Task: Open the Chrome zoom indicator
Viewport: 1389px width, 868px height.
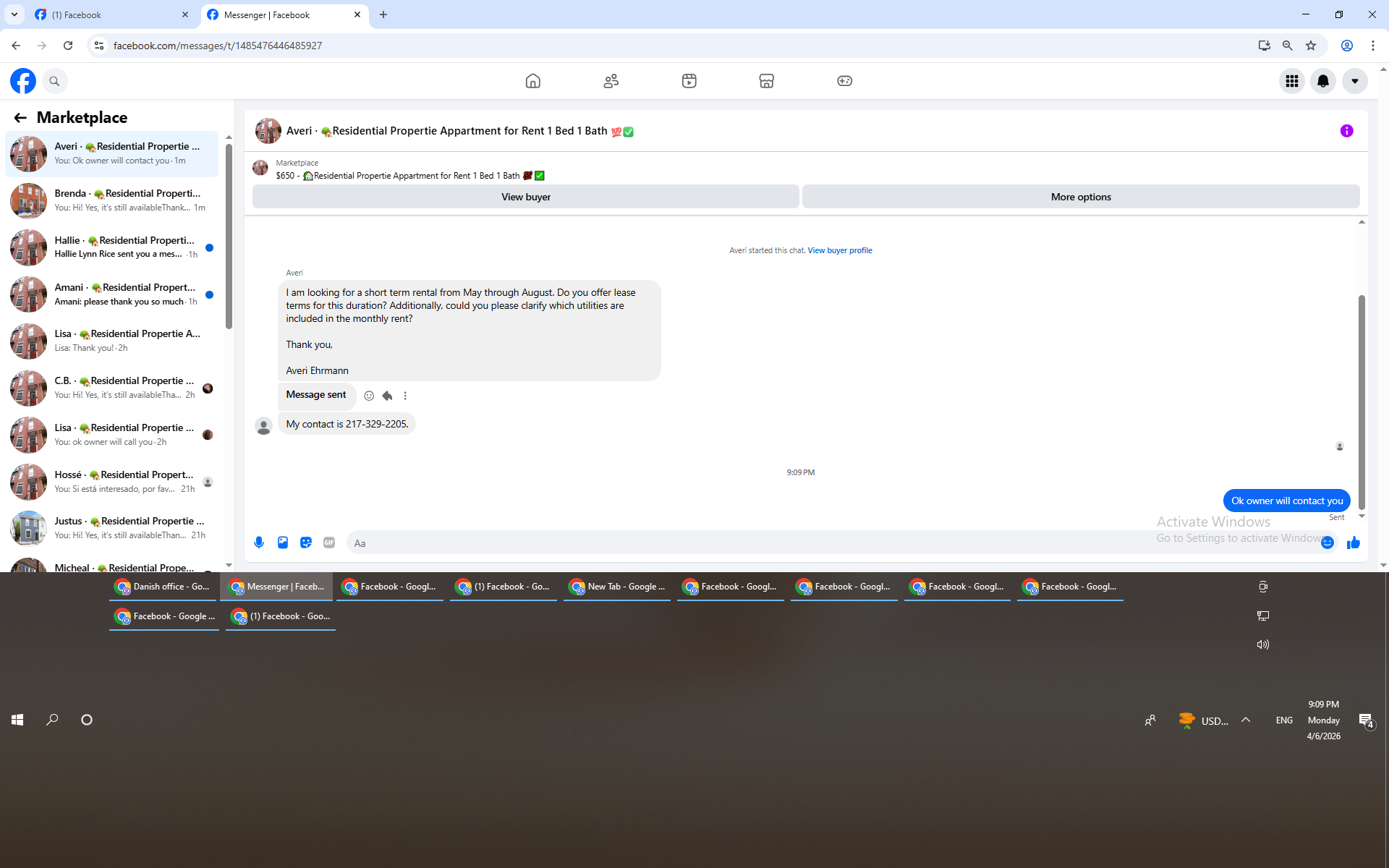Action: (x=1288, y=46)
